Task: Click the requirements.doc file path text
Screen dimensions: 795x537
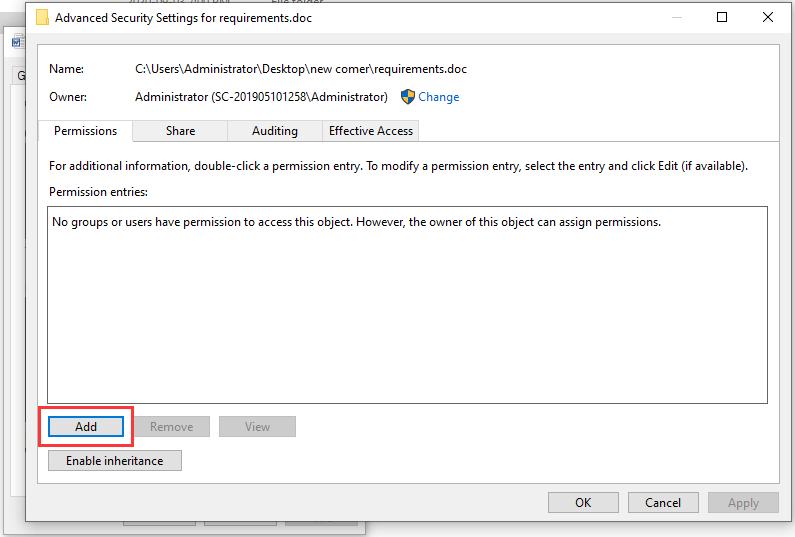Action: [x=301, y=69]
